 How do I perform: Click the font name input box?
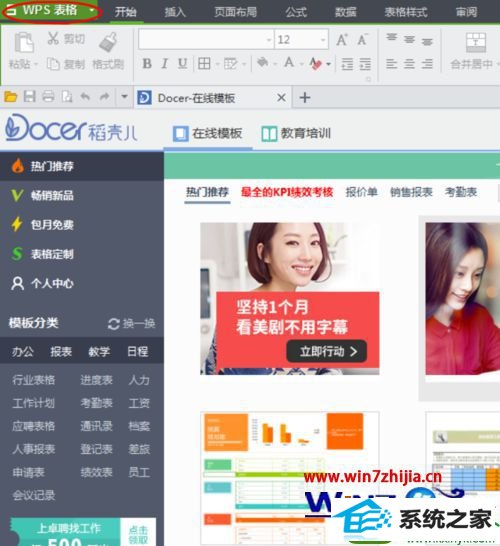pos(202,39)
